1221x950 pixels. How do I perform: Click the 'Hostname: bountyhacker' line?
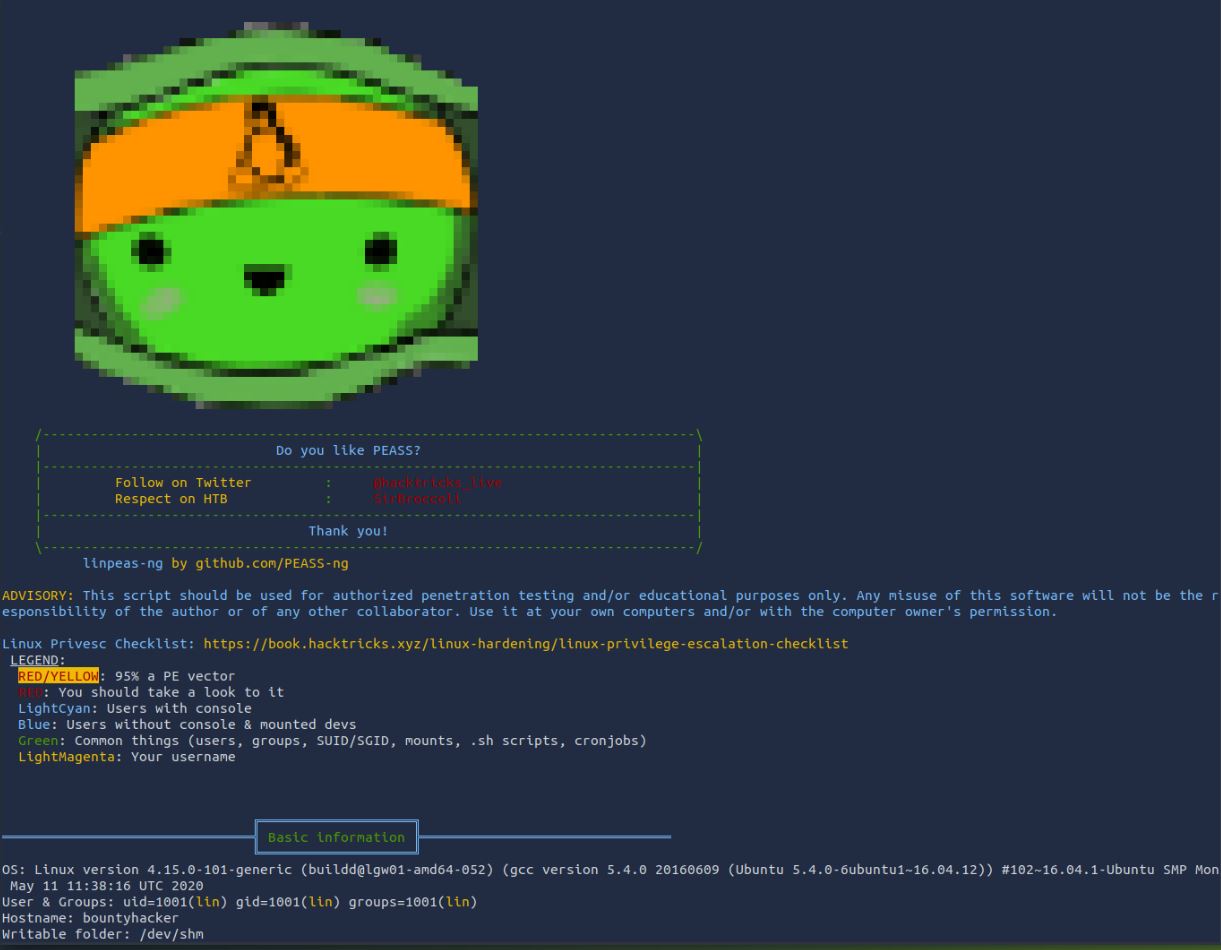90,918
